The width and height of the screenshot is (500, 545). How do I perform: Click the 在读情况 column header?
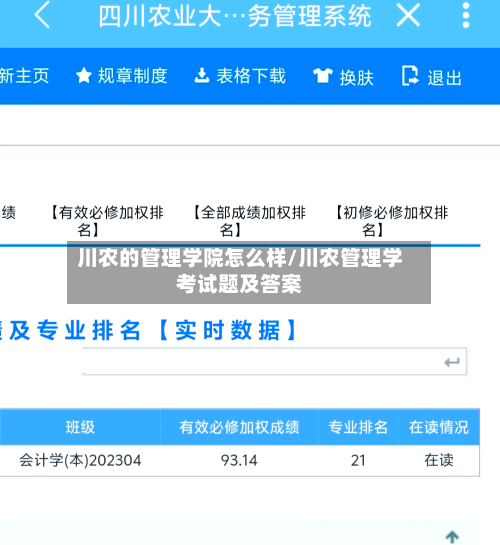click(439, 427)
